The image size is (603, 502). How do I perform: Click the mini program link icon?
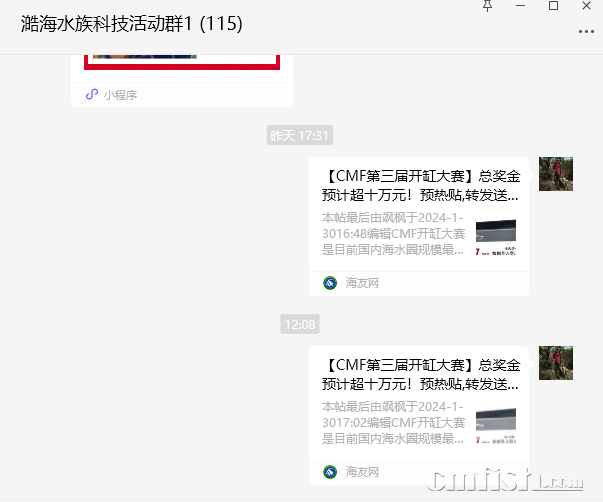pos(92,94)
